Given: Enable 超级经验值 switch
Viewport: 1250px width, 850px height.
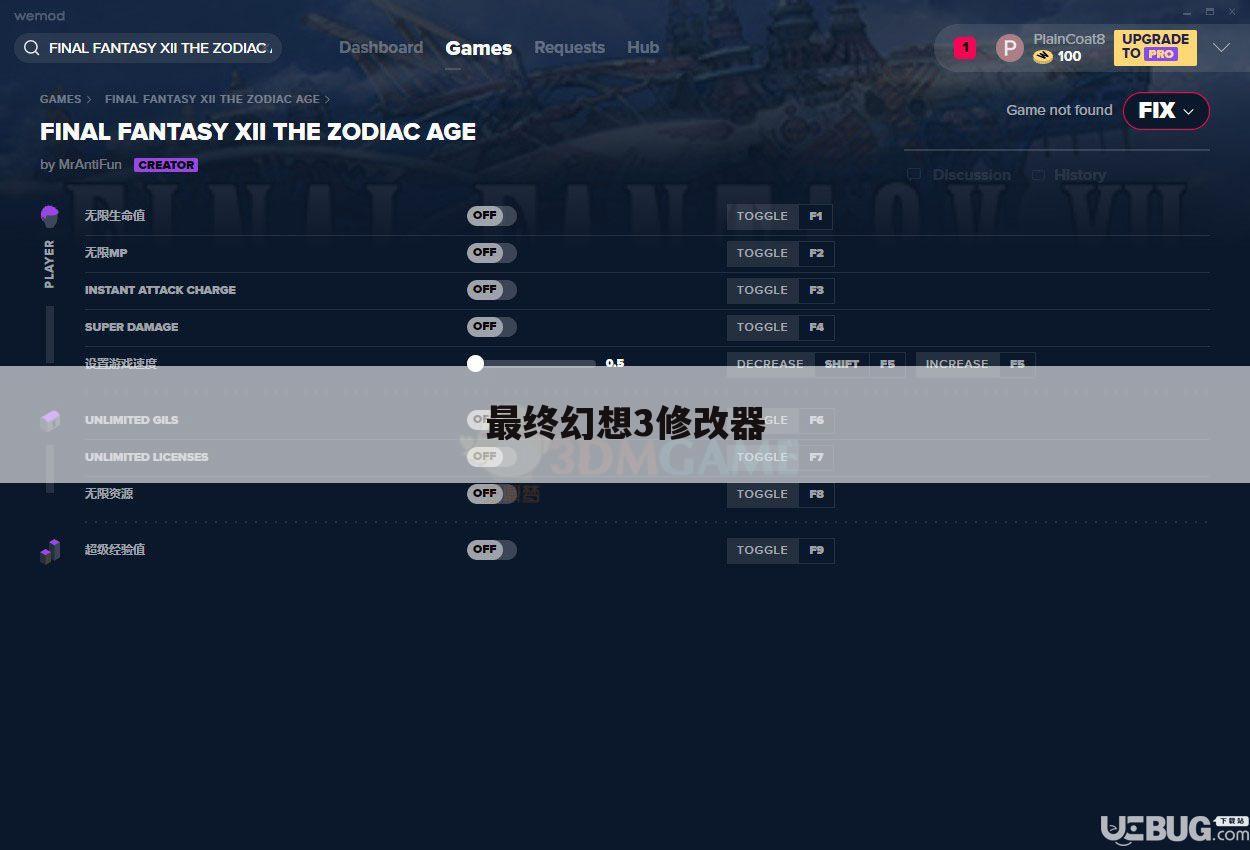Looking at the screenshot, I should coord(491,550).
